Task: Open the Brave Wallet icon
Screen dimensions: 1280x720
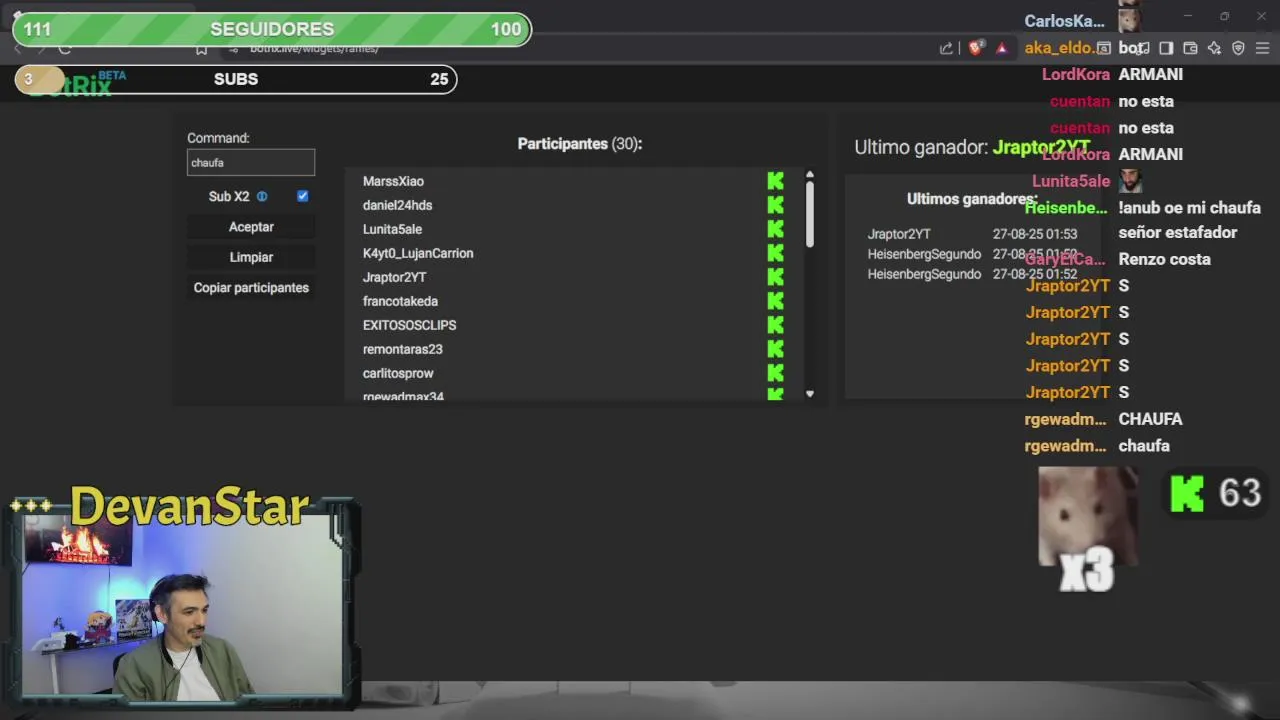Action: pos(1190,48)
